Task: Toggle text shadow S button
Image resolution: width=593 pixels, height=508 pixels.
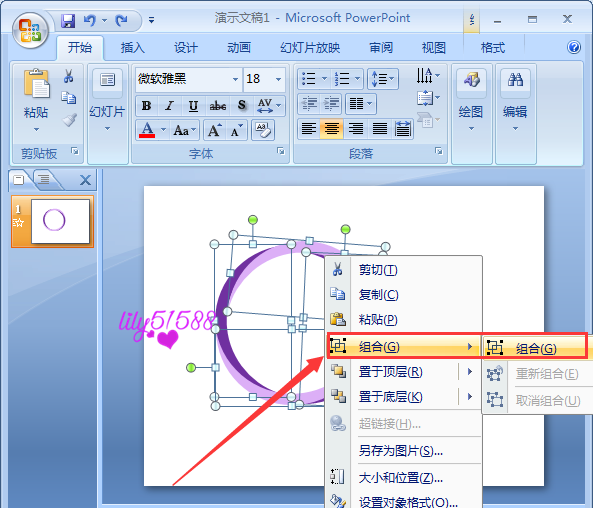Action: pyautogui.click(x=242, y=106)
